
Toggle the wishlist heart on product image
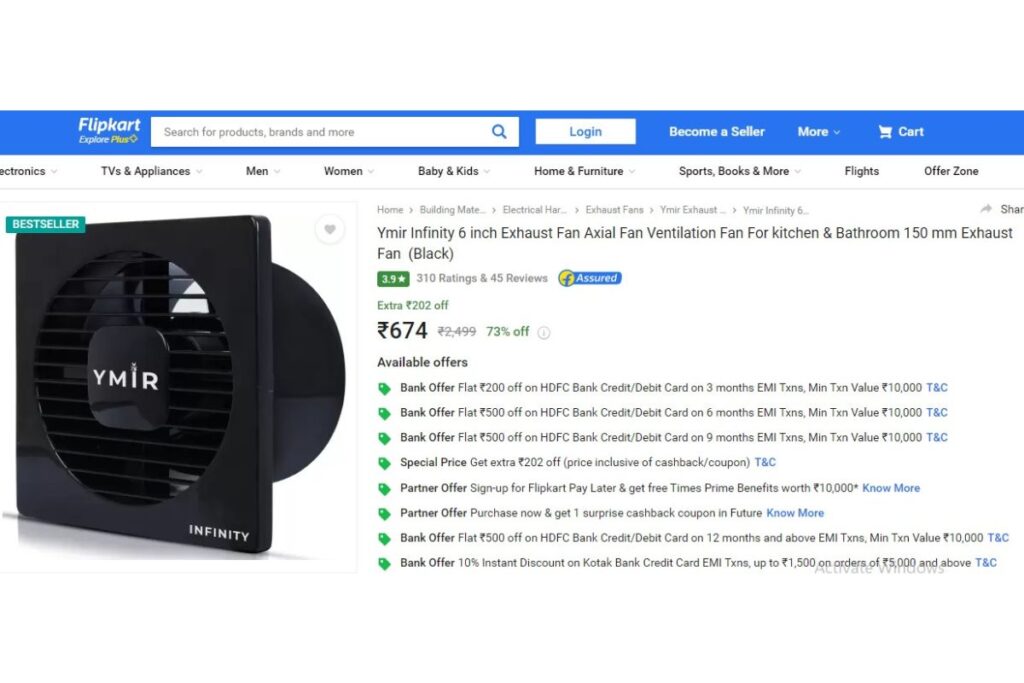330,229
